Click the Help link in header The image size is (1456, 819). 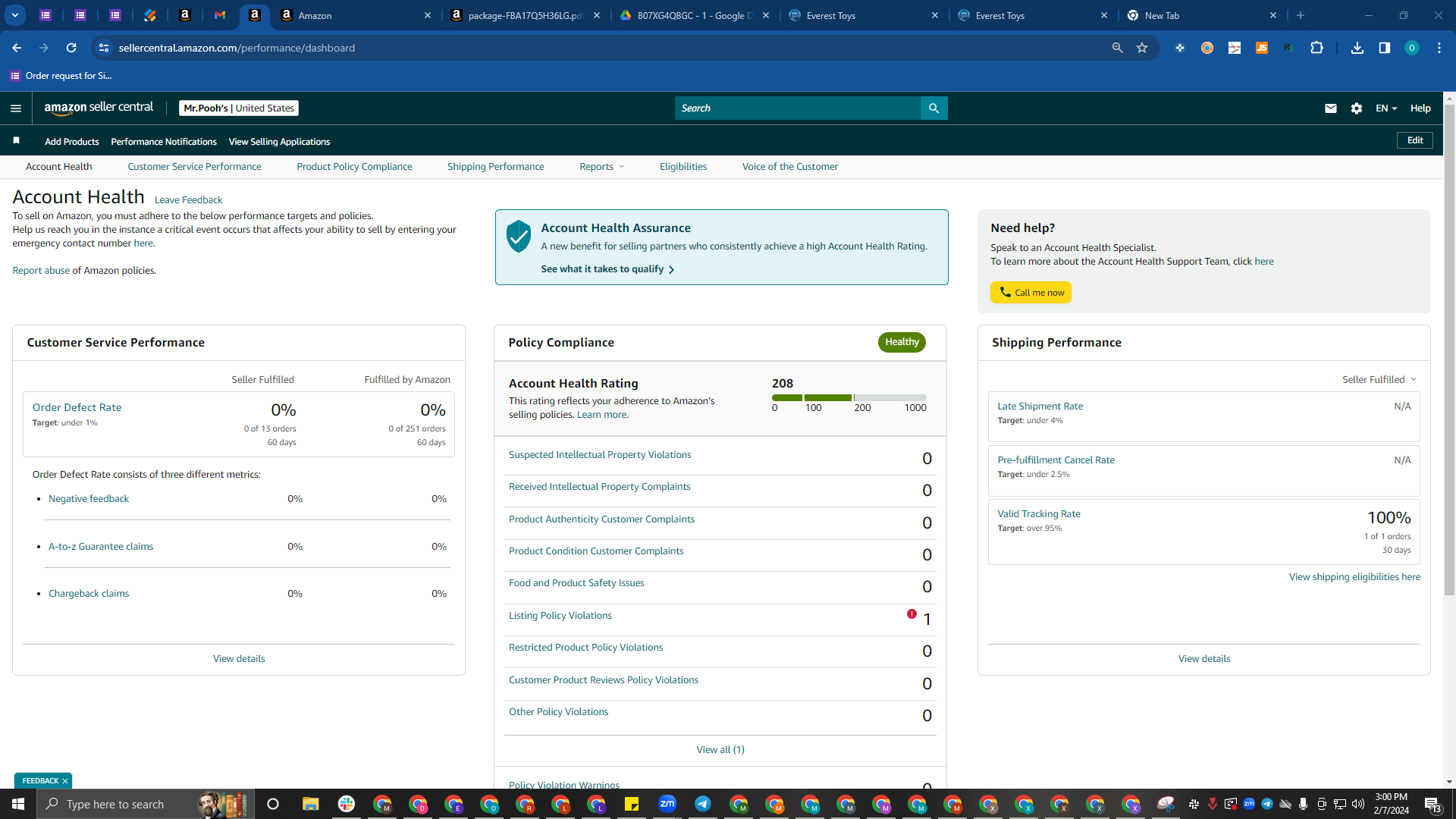(1420, 108)
